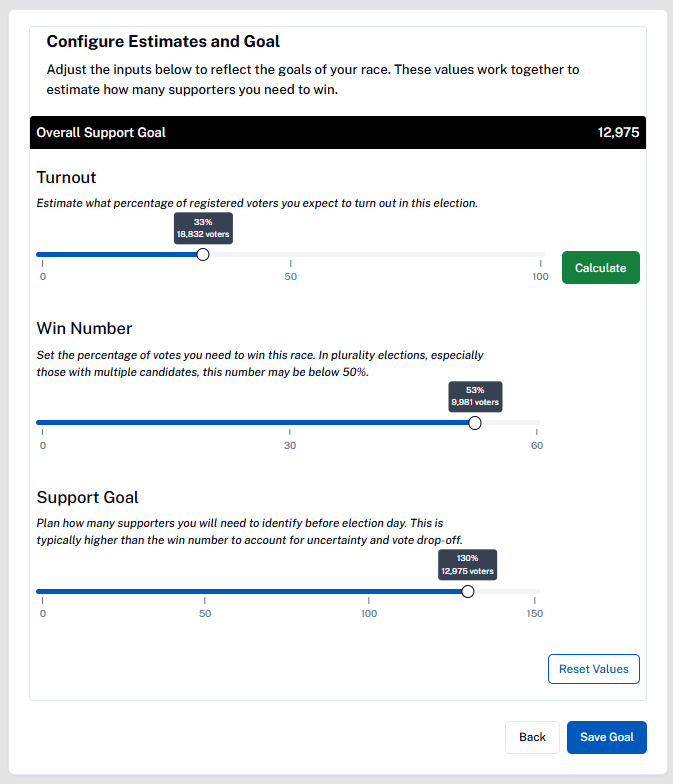Save the goal with Save Goal

pos(606,737)
